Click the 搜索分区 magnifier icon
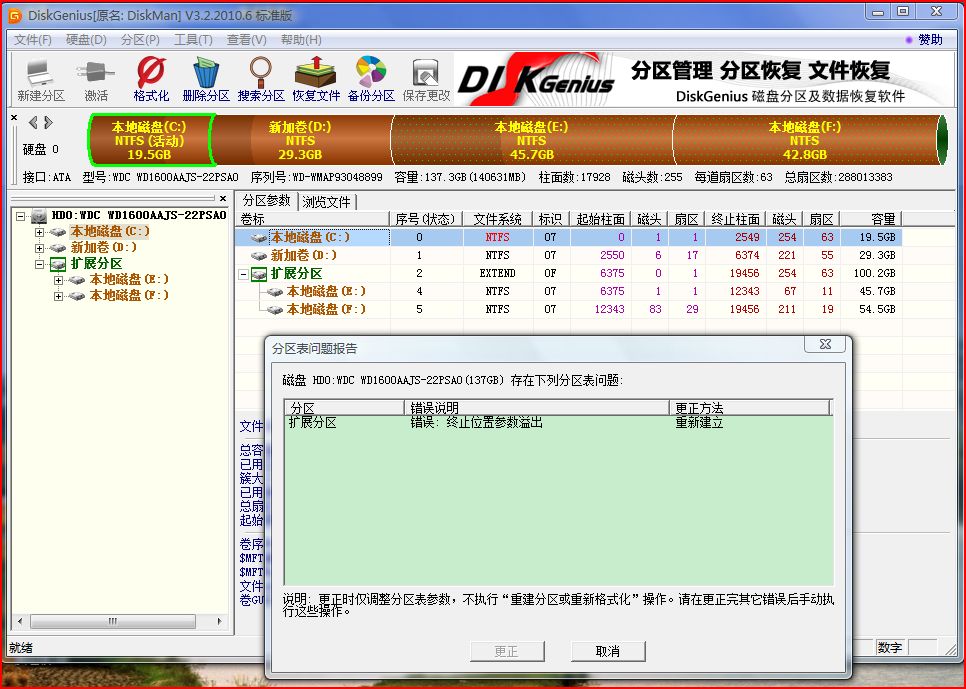This screenshot has width=966, height=689. [261, 80]
